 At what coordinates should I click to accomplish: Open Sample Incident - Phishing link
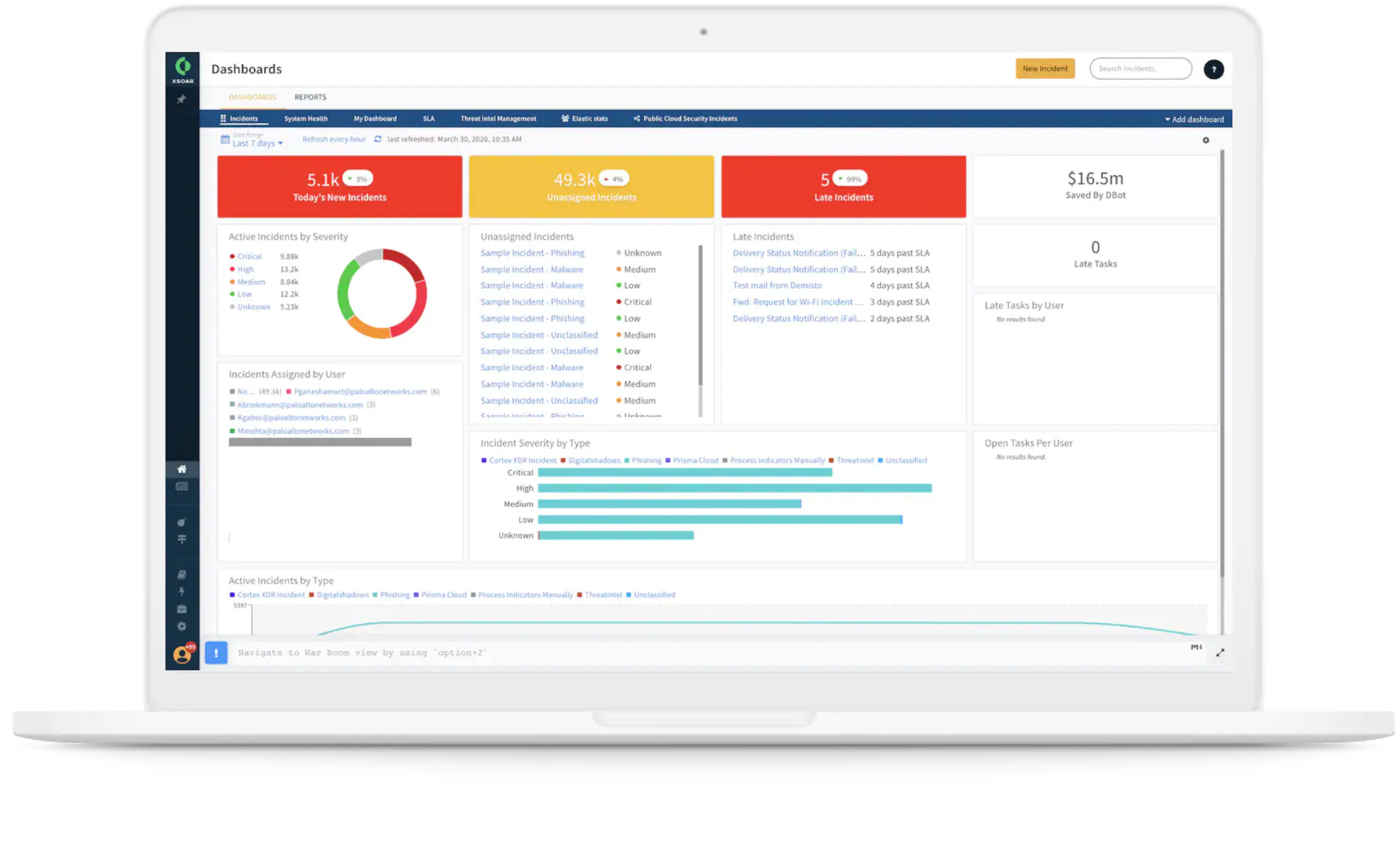coord(532,253)
